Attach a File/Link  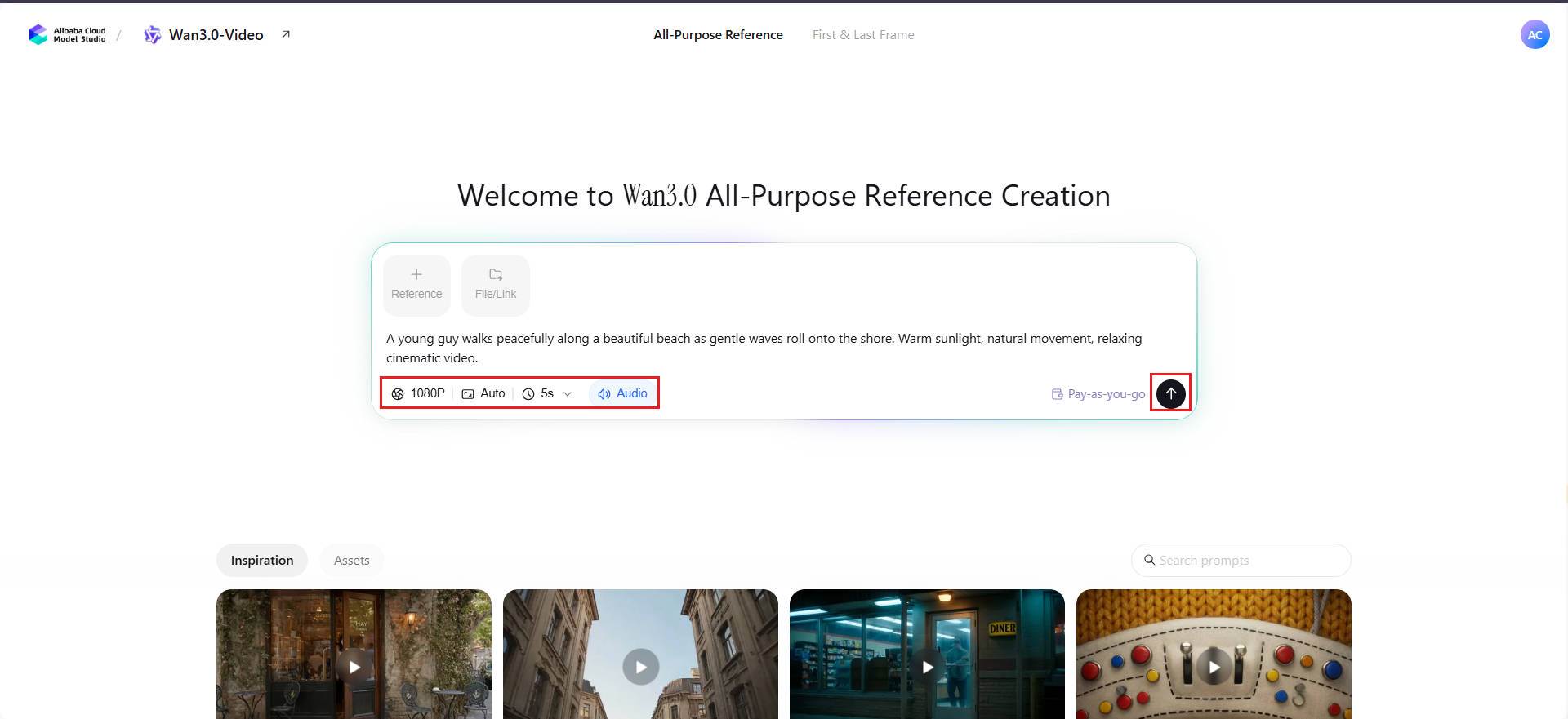(496, 285)
